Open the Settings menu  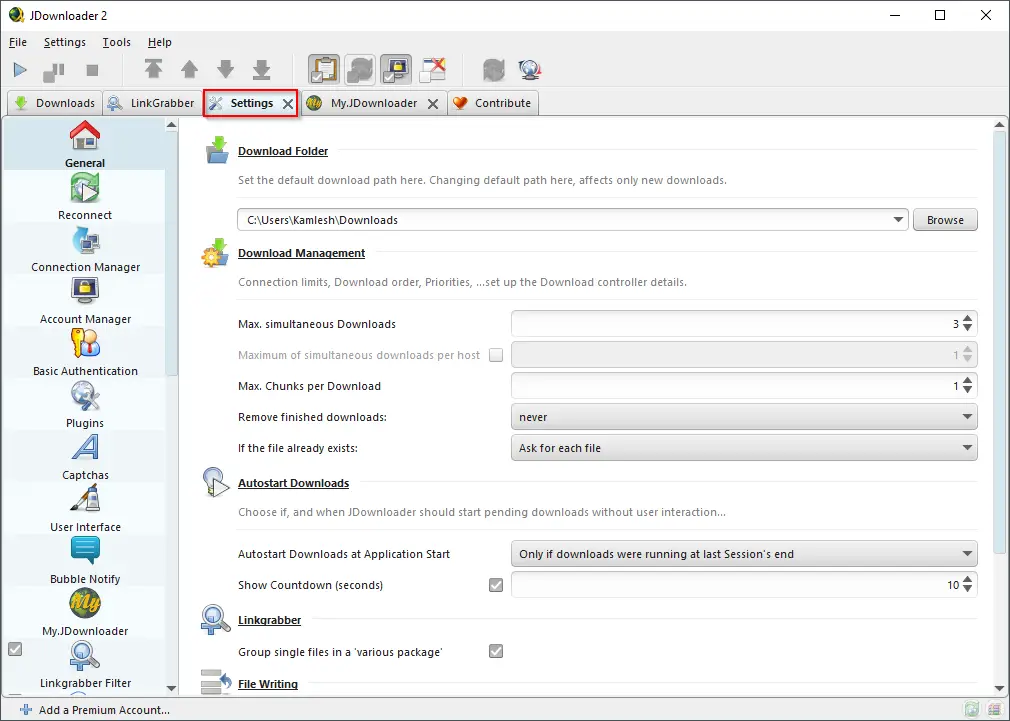point(64,42)
